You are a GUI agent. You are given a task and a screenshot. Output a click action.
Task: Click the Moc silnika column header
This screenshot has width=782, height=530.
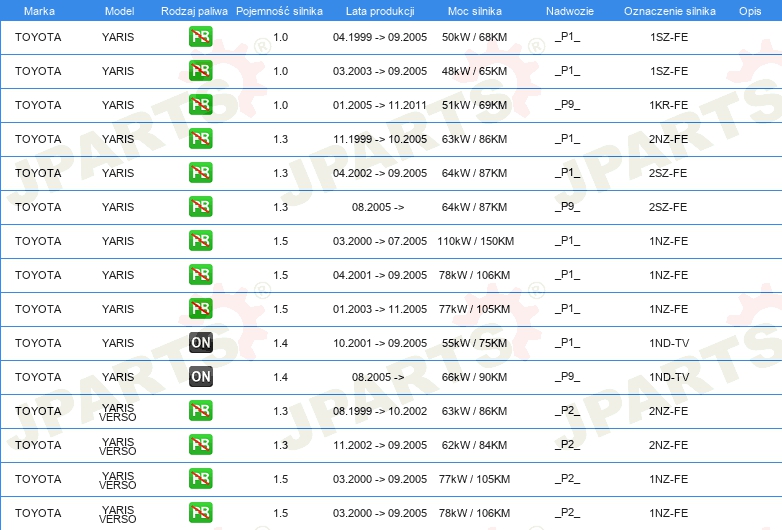[474, 11]
